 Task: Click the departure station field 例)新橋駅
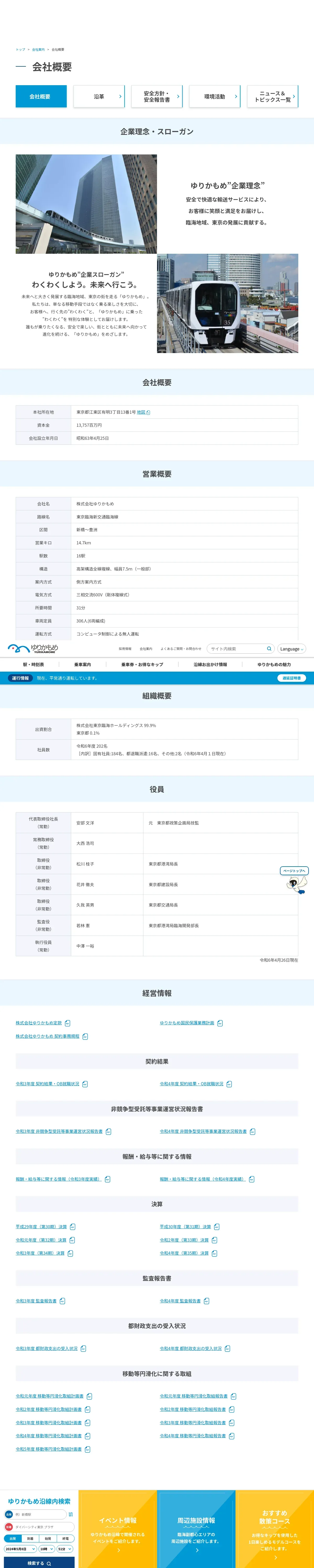click(x=35, y=1514)
